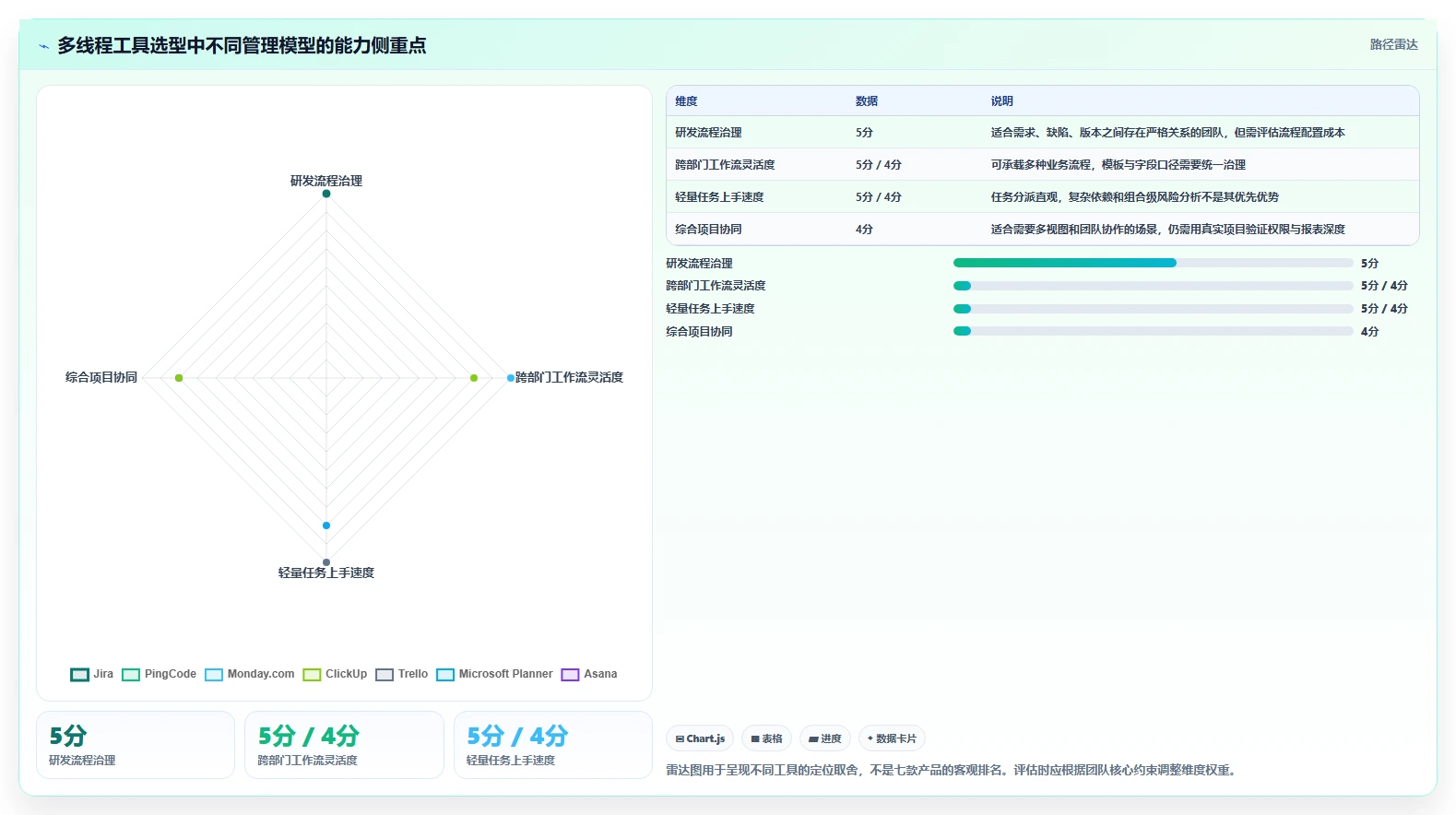Click the 表格 tag
The height and width of the screenshot is (815, 1456).
(x=766, y=738)
